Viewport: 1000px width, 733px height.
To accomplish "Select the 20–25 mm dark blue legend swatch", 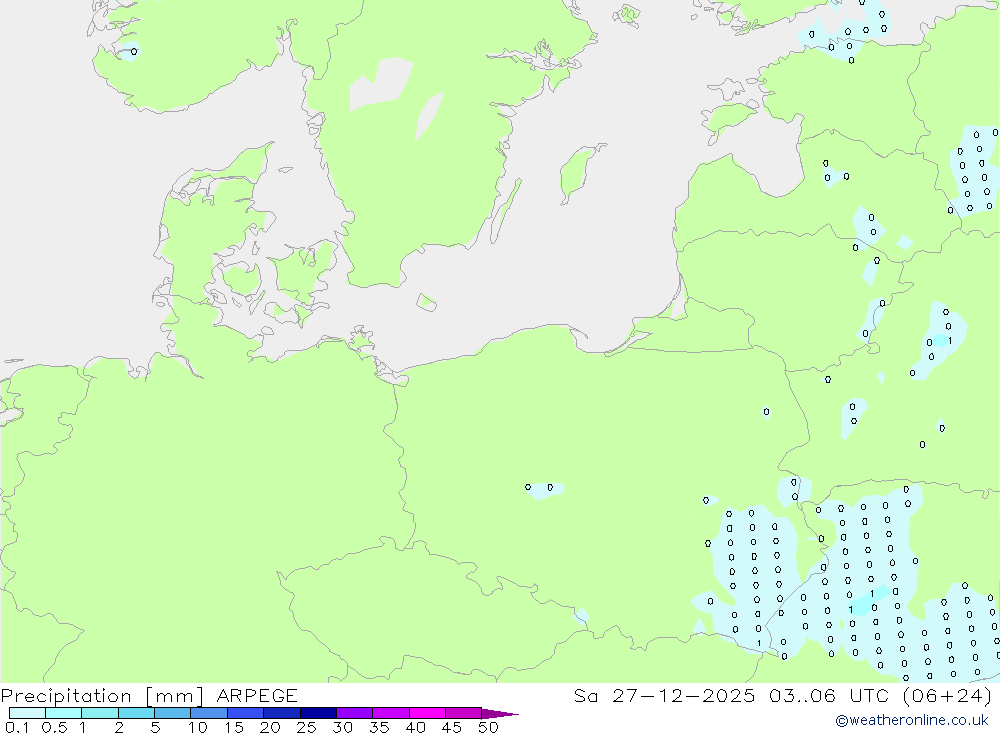I will point(281,713).
